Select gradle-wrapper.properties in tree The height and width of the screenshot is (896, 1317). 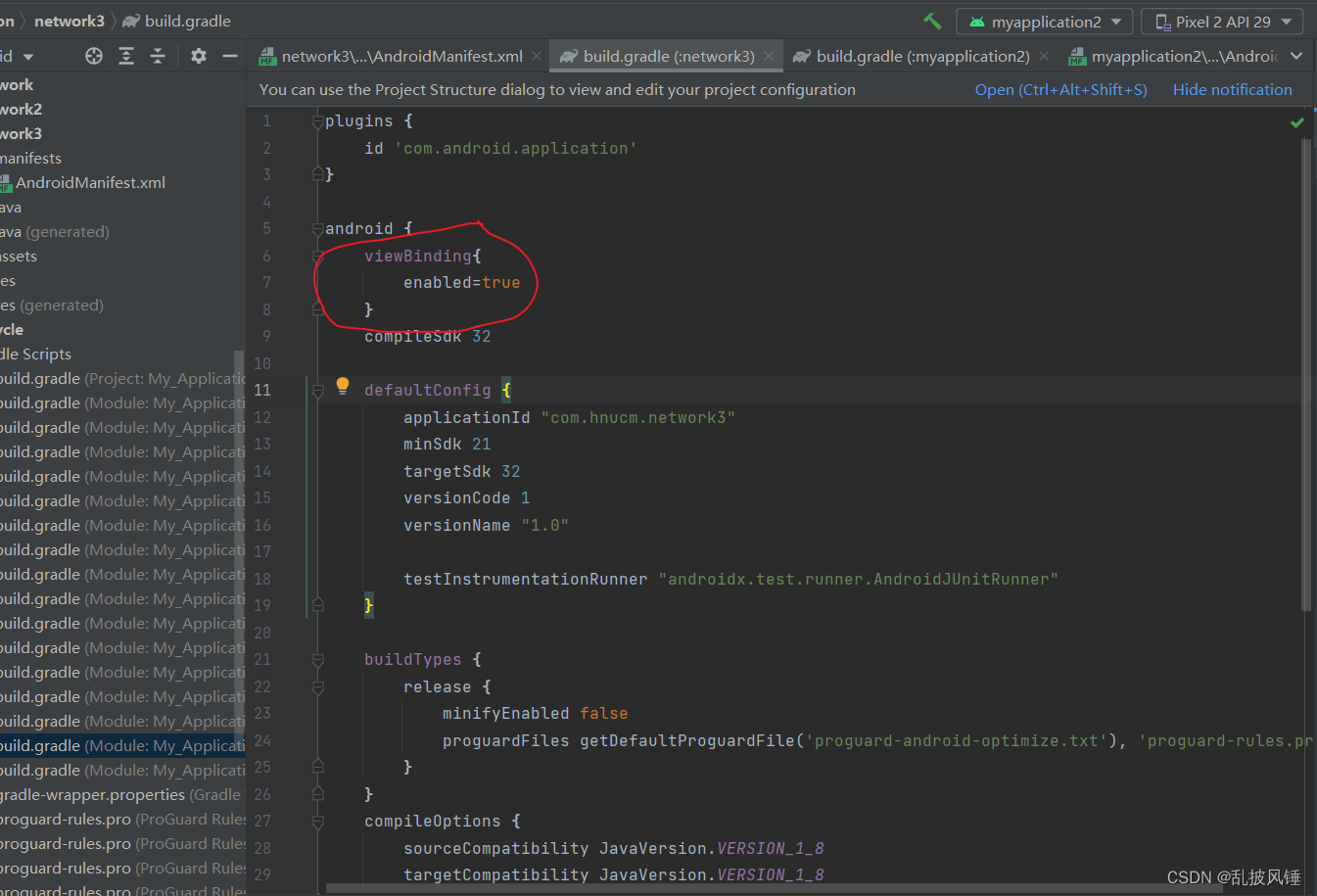[122, 794]
